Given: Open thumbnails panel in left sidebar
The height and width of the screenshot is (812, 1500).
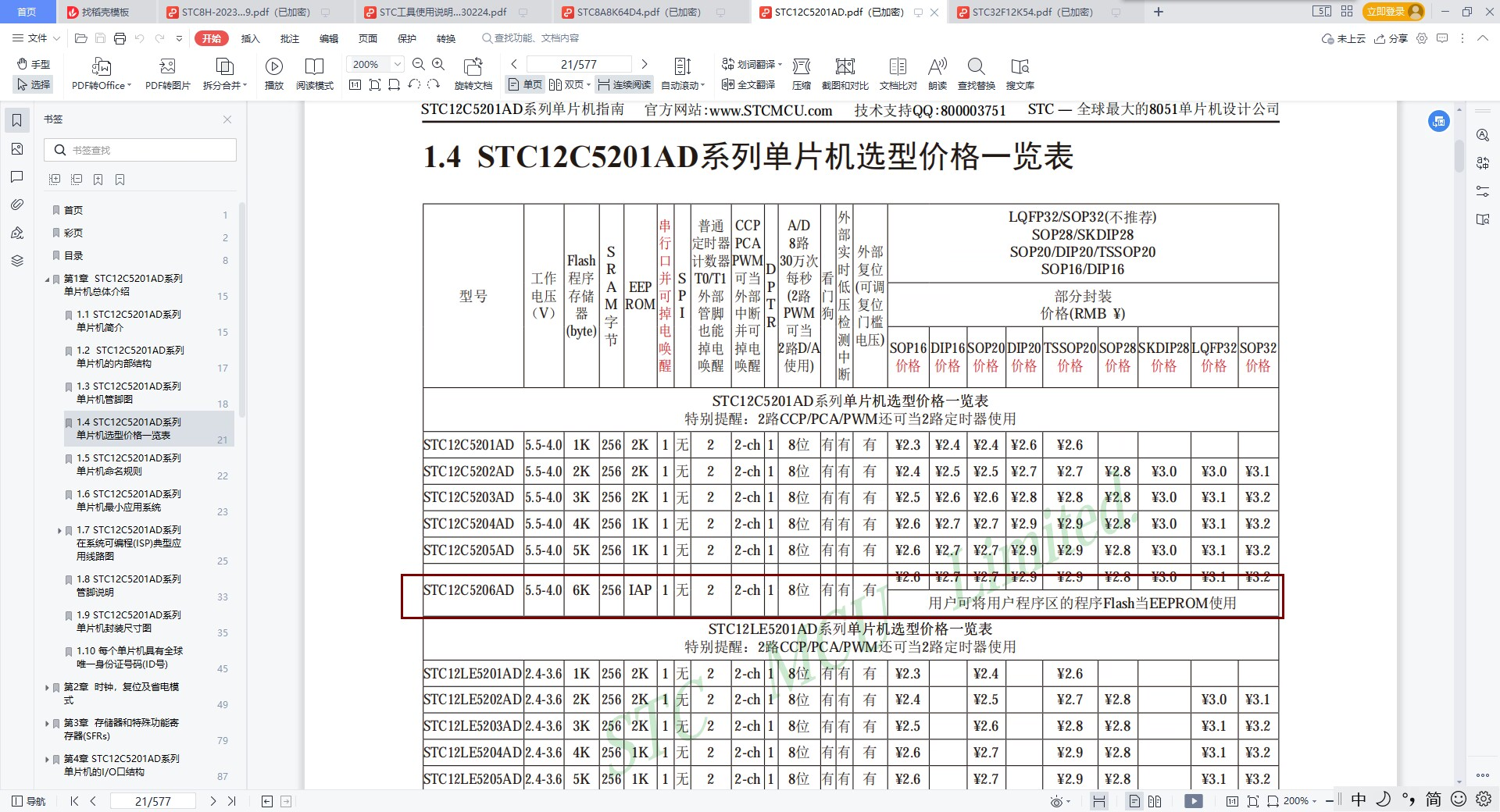Looking at the screenshot, I should click(17, 148).
